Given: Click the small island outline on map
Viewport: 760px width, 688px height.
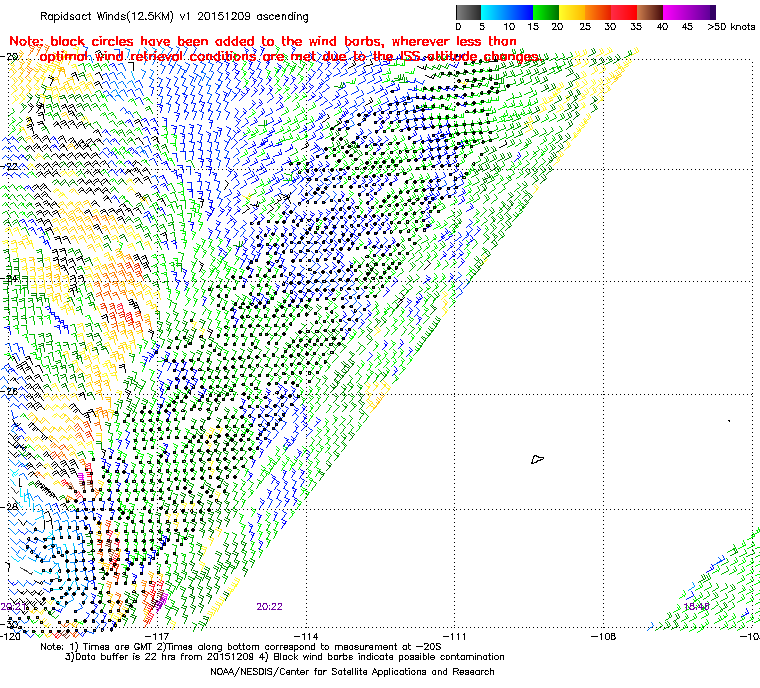Looking at the screenshot, I should (537, 459).
